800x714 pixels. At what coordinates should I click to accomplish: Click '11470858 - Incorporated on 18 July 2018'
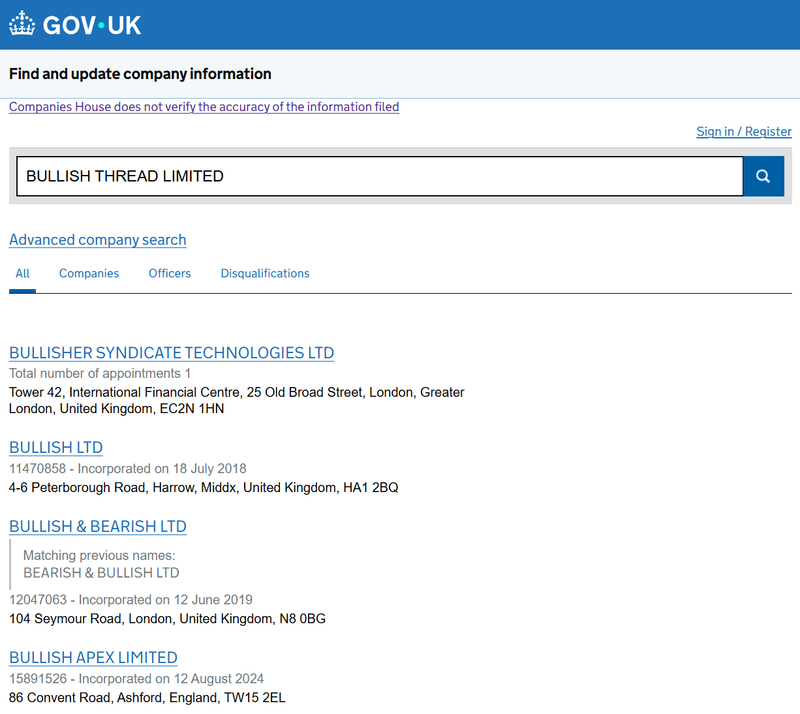pos(128,469)
